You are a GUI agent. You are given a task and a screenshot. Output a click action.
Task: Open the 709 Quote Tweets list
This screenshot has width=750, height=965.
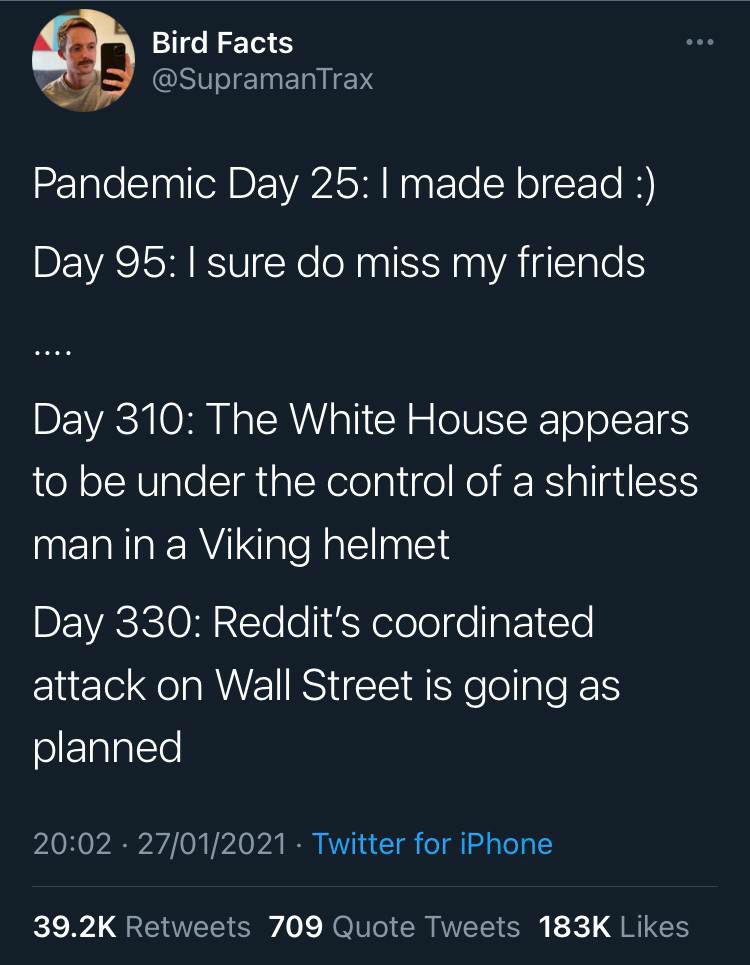pos(395,927)
